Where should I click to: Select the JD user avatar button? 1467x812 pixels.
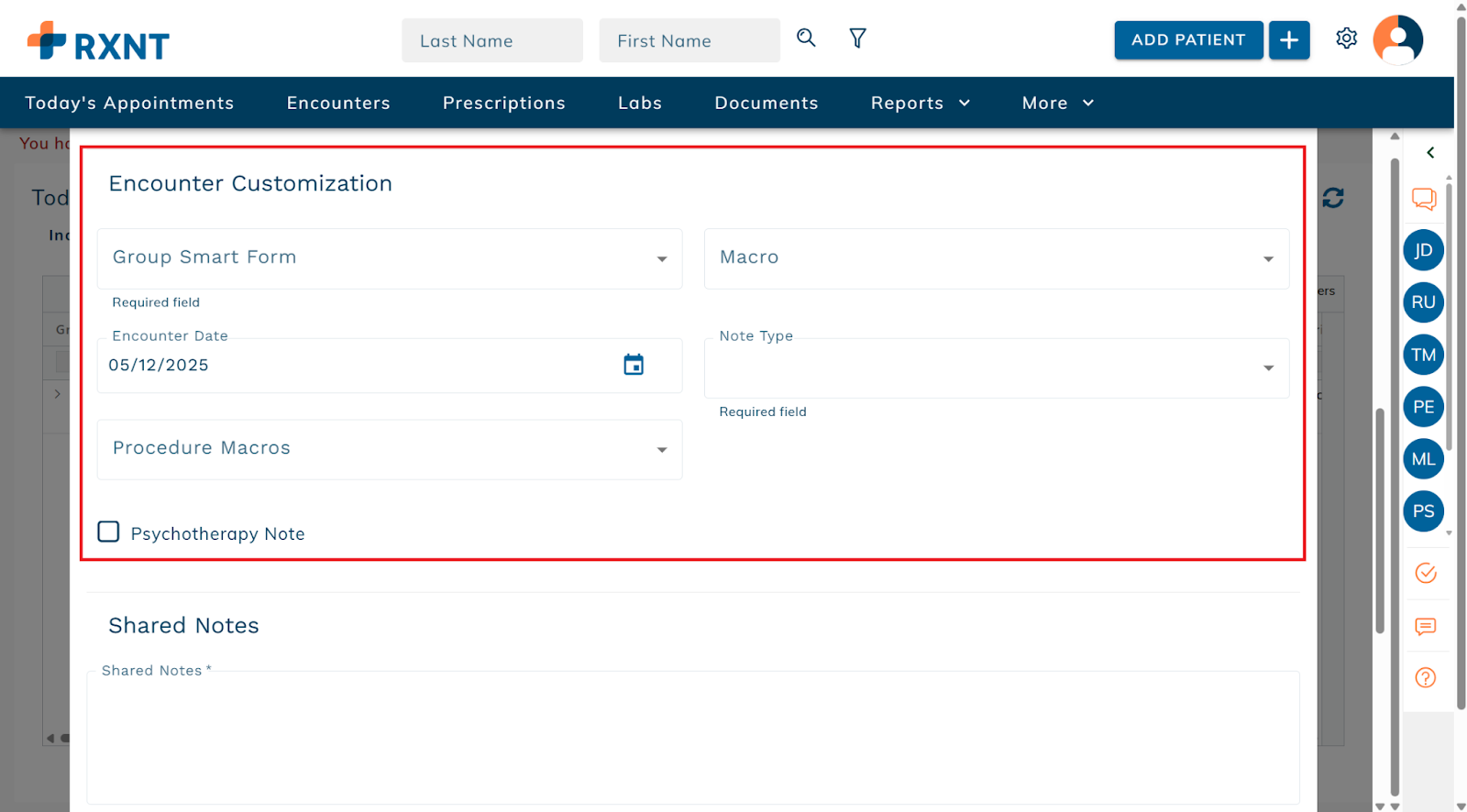click(x=1423, y=250)
